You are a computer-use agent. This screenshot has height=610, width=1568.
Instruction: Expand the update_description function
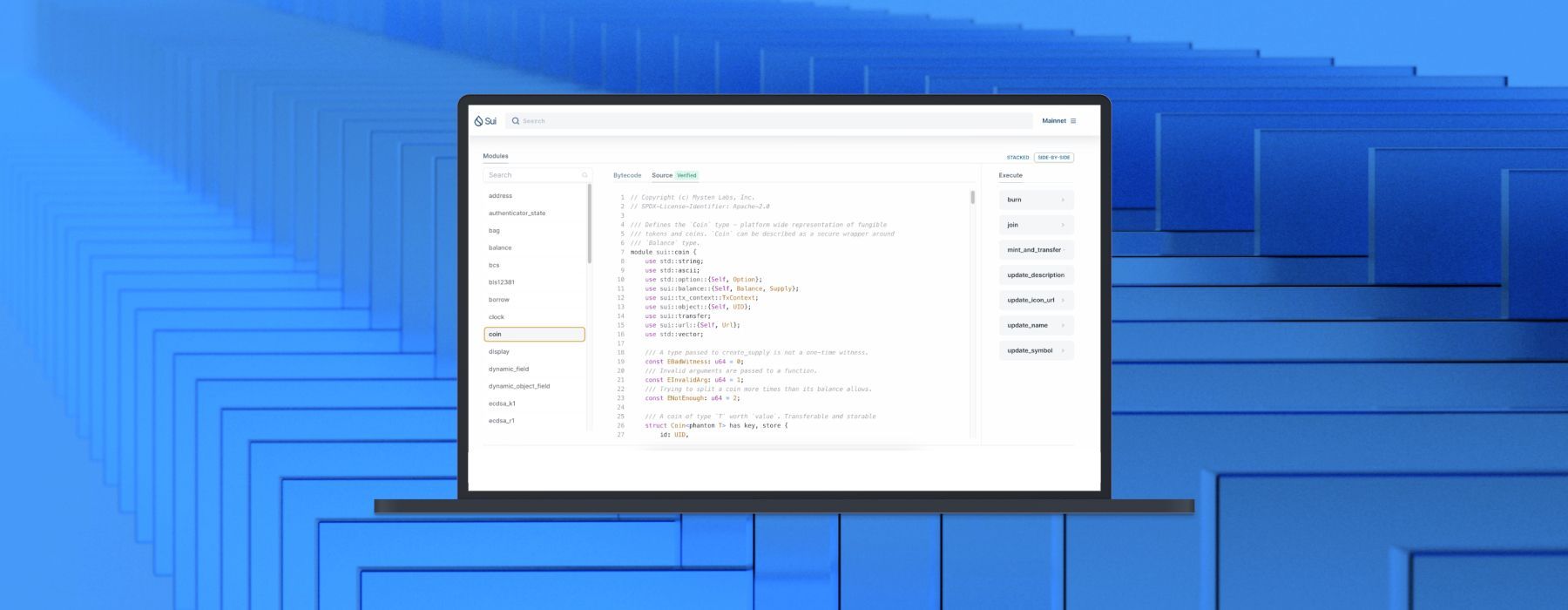pyautogui.click(x=1037, y=275)
